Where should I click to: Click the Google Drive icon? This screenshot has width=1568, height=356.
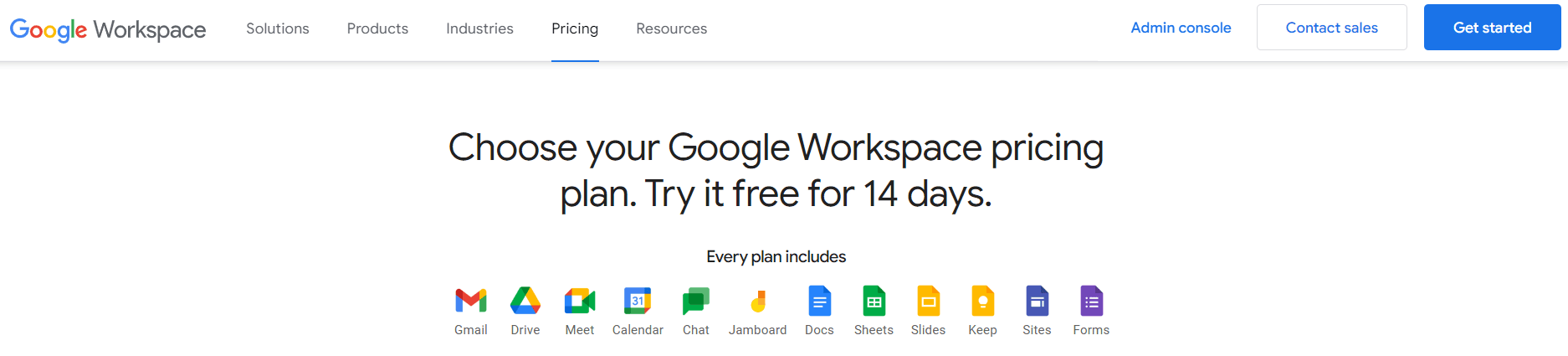(x=525, y=301)
